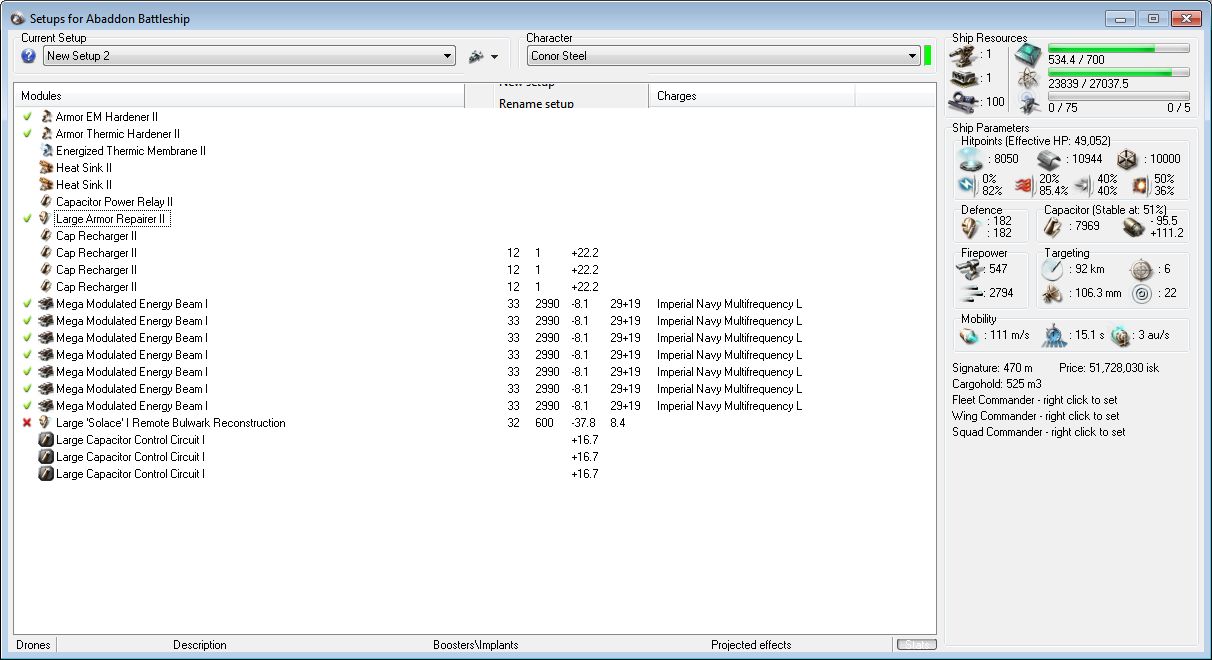Switch to the Description tab
This screenshot has height=660, width=1212.
pos(200,645)
